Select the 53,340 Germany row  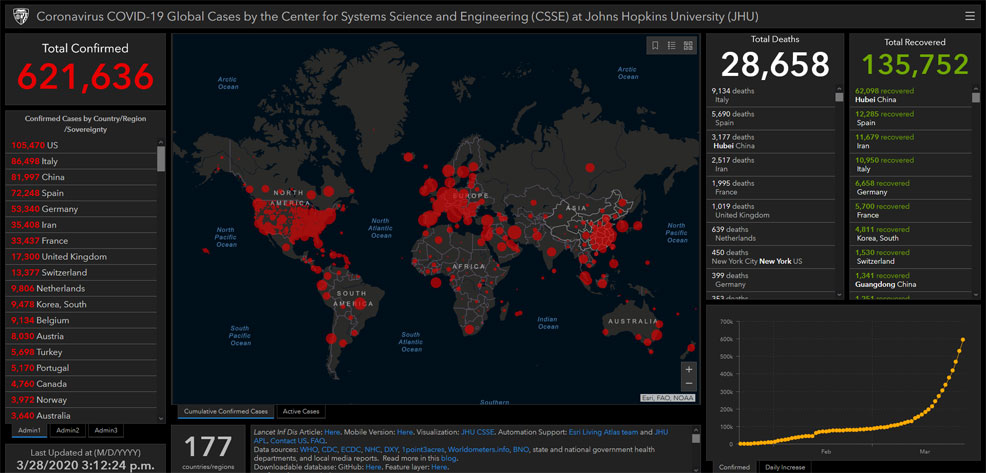click(81, 209)
